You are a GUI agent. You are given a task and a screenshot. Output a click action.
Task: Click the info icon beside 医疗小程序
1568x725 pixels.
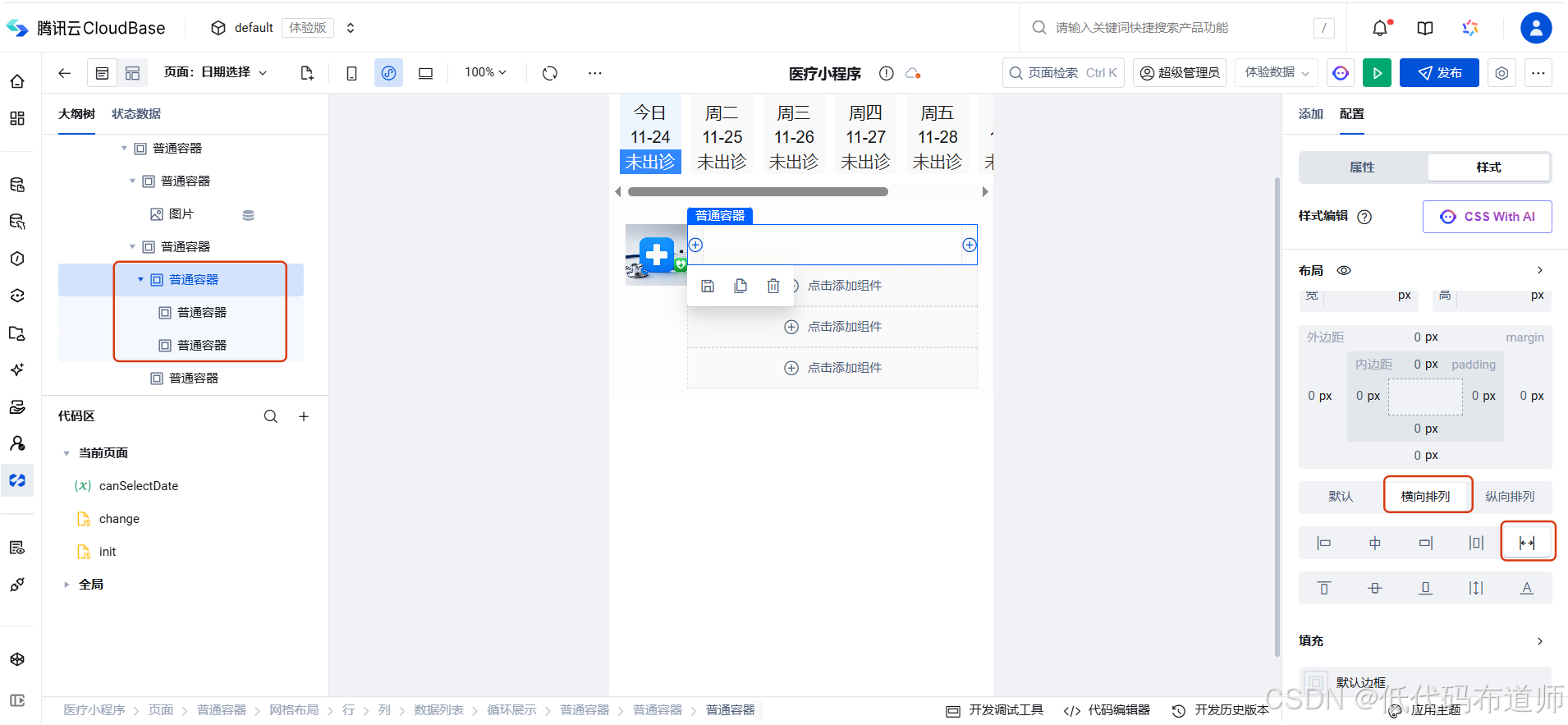pos(886,73)
